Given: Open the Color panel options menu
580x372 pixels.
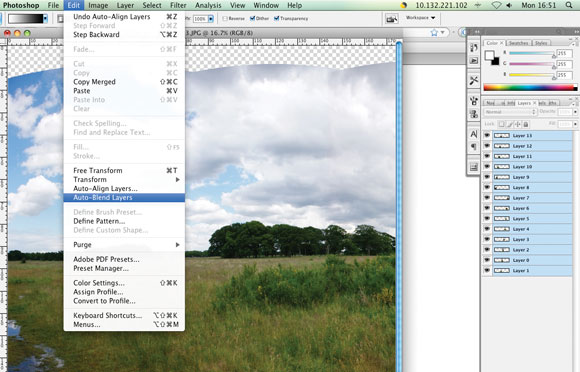Looking at the screenshot, I should click(x=574, y=43).
